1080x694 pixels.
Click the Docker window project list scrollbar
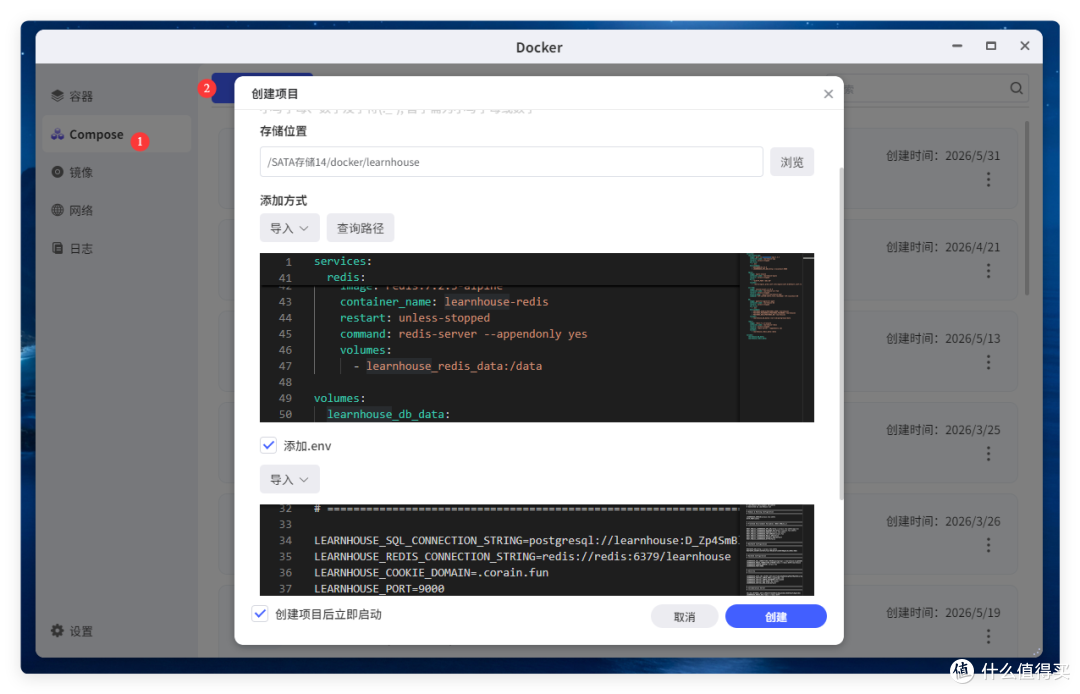pos(1027,209)
